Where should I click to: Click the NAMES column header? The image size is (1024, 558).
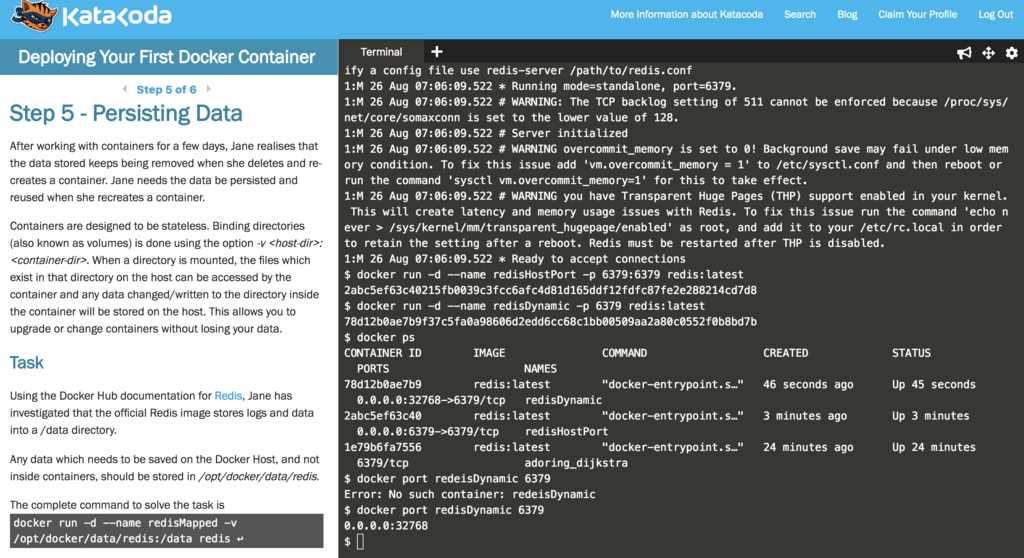[540, 369]
